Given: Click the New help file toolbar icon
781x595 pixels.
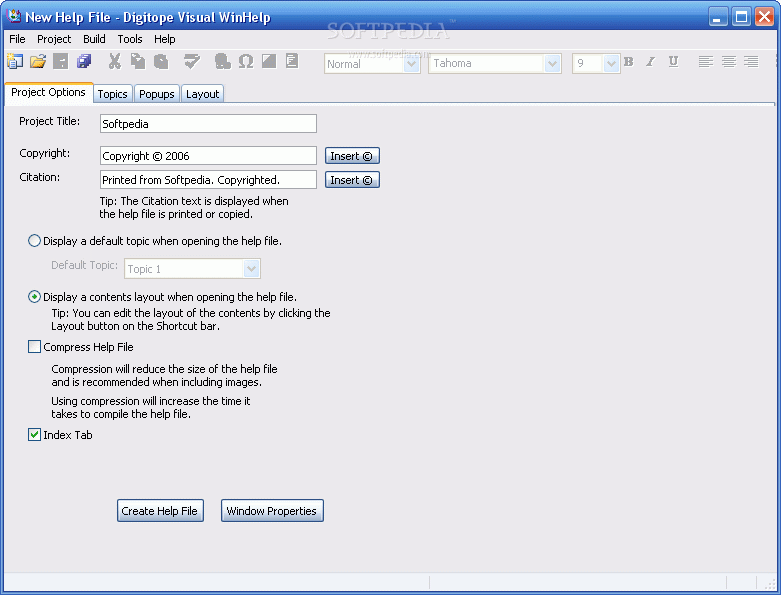Looking at the screenshot, I should [15, 61].
